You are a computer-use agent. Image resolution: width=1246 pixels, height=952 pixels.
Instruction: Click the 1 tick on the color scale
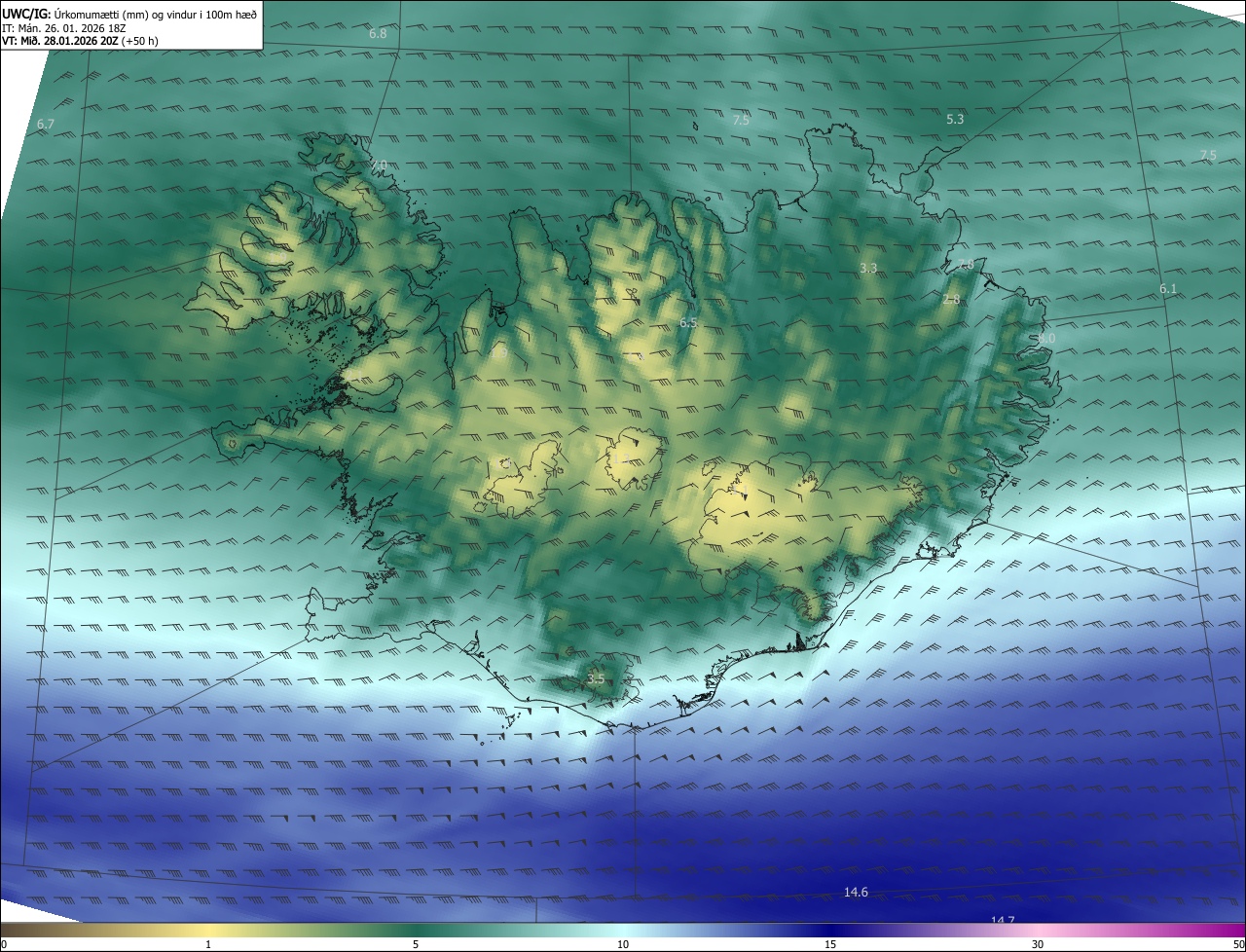[x=208, y=944]
